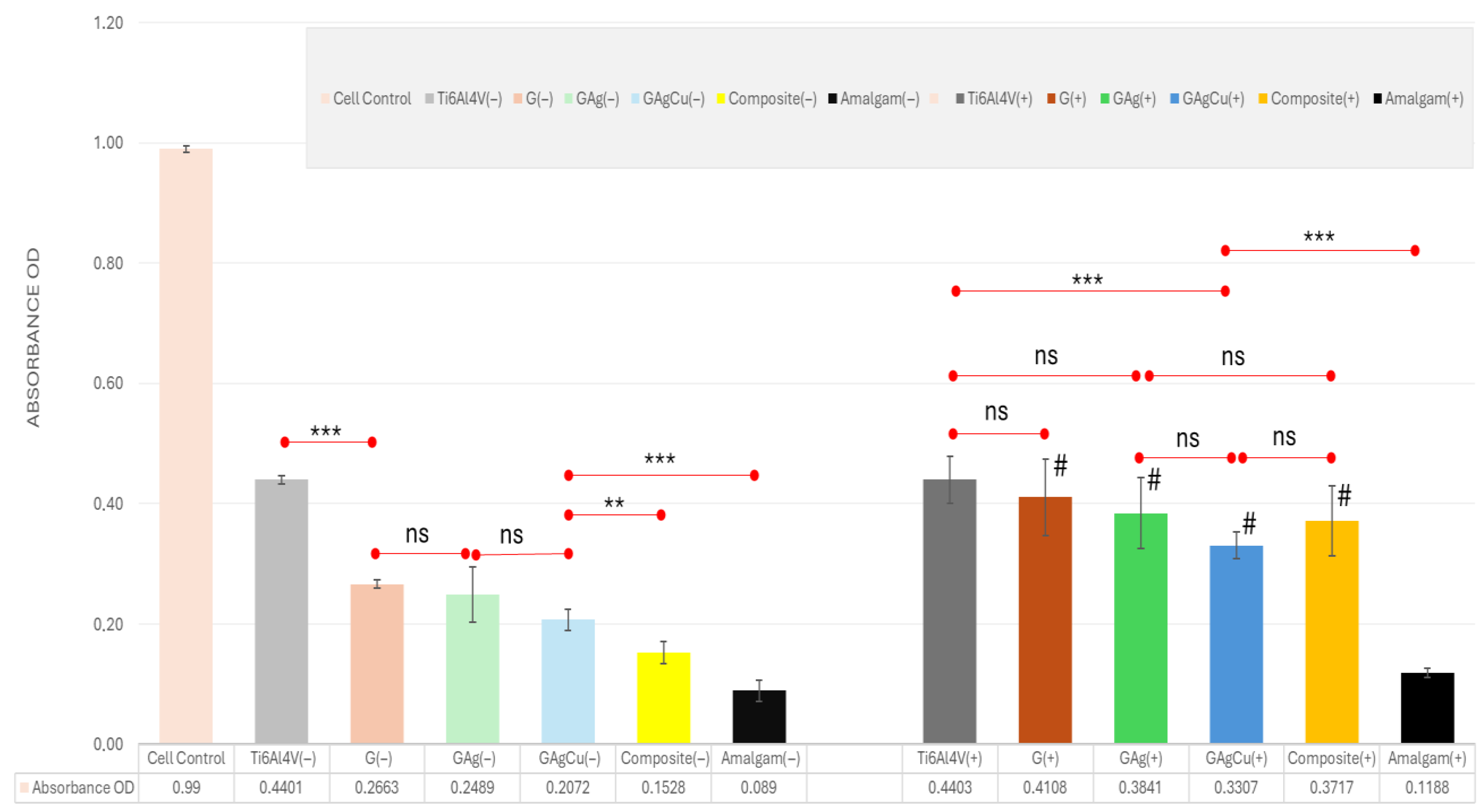The image size is (1479, 812).
Task: Select the table value 0.089
Action: click(758, 787)
